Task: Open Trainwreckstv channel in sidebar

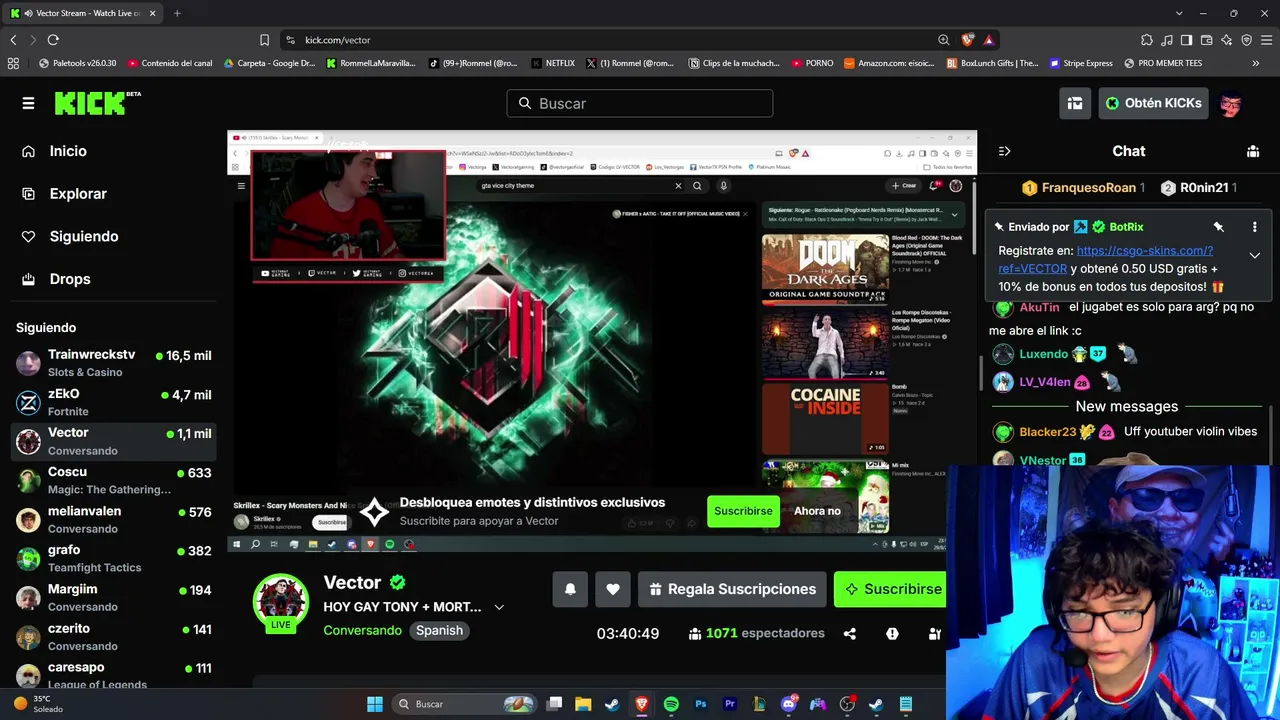Action: [114, 363]
